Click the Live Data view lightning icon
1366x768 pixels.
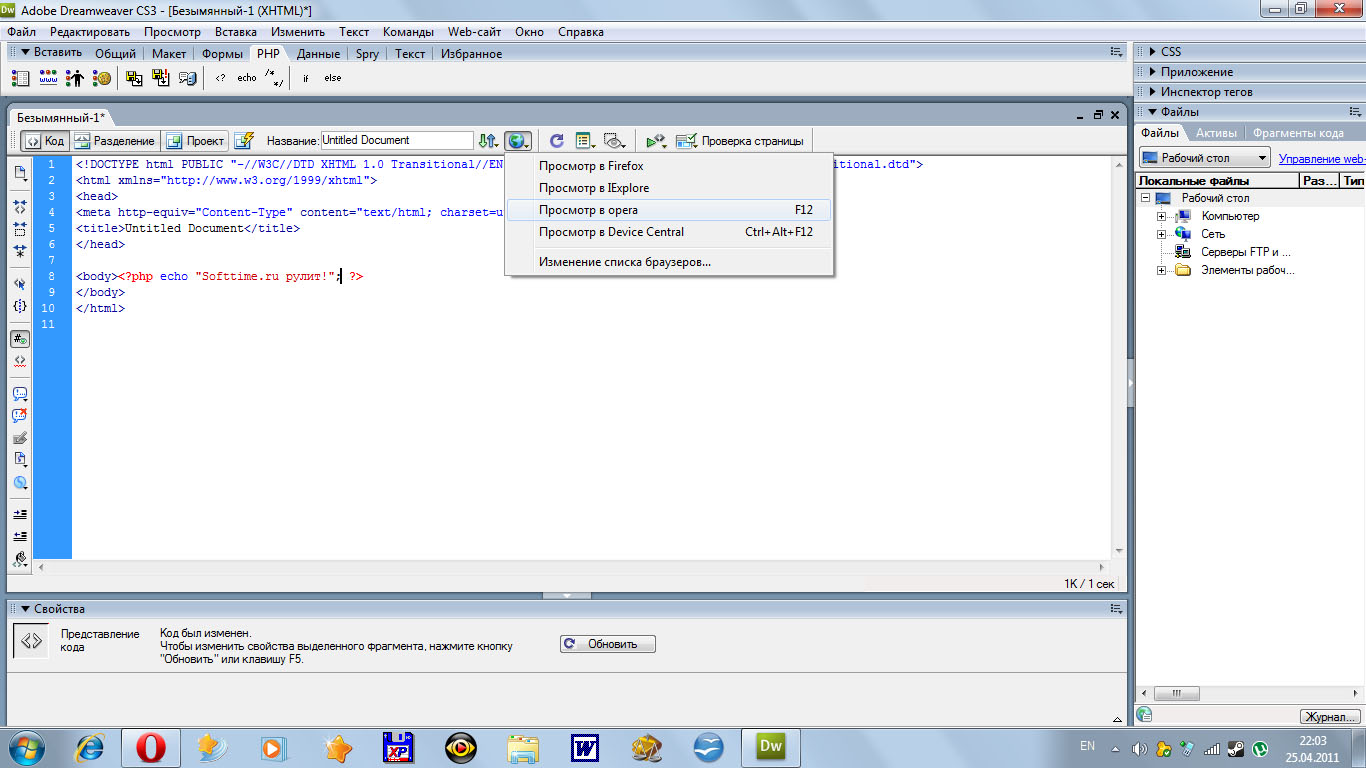243,141
